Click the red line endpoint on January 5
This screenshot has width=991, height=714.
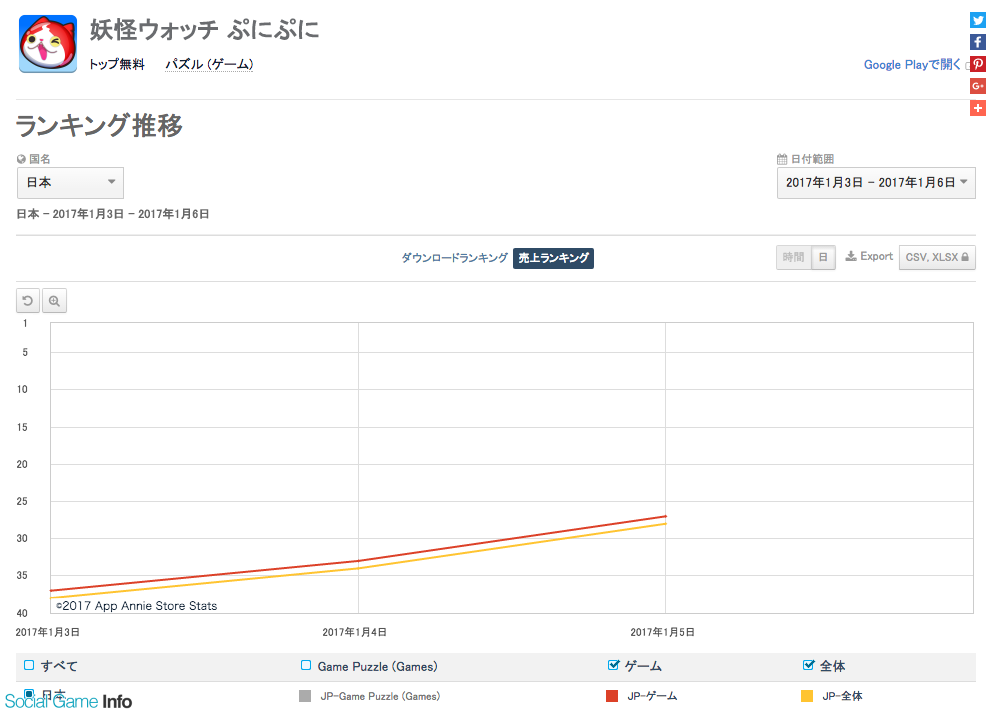coord(666,516)
